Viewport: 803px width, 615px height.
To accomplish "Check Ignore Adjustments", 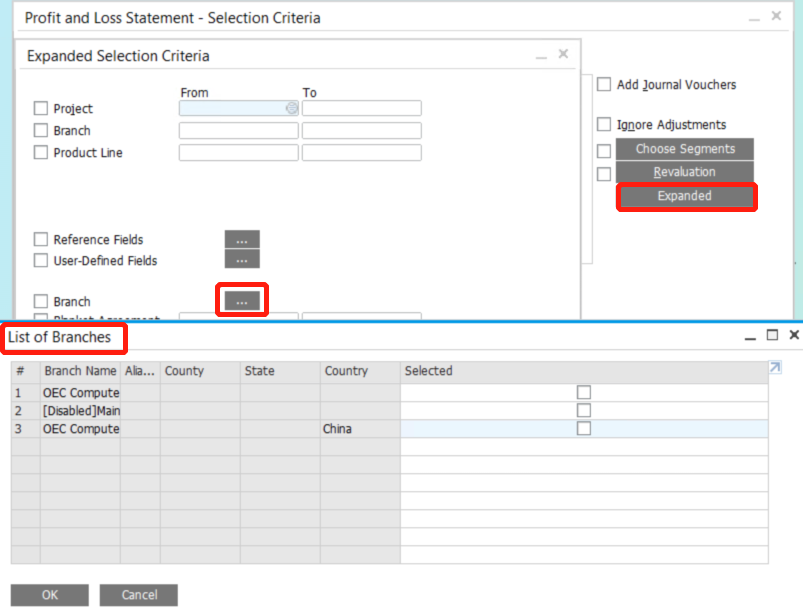I will coord(604,124).
